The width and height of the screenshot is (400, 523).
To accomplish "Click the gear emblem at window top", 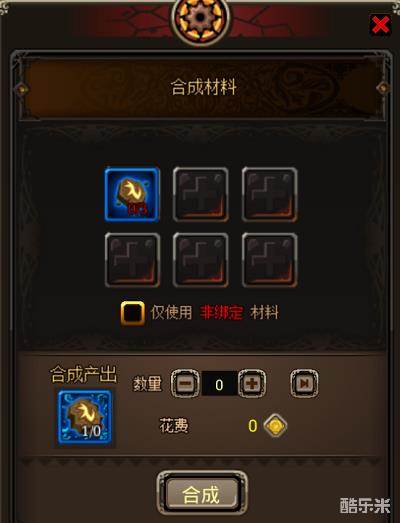I will [x=201, y=18].
